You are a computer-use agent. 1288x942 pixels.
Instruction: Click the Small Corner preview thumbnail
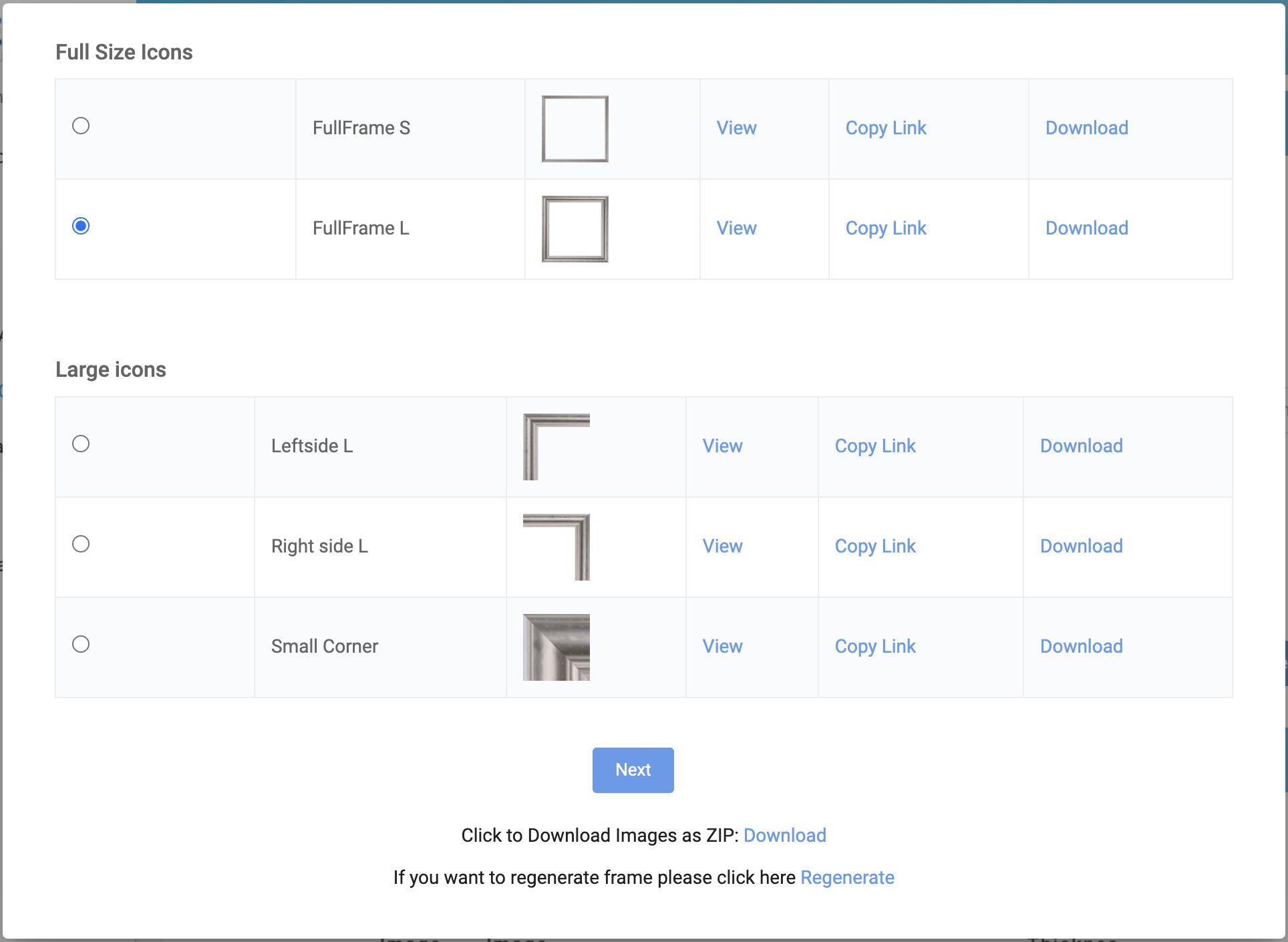coord(556,647)
